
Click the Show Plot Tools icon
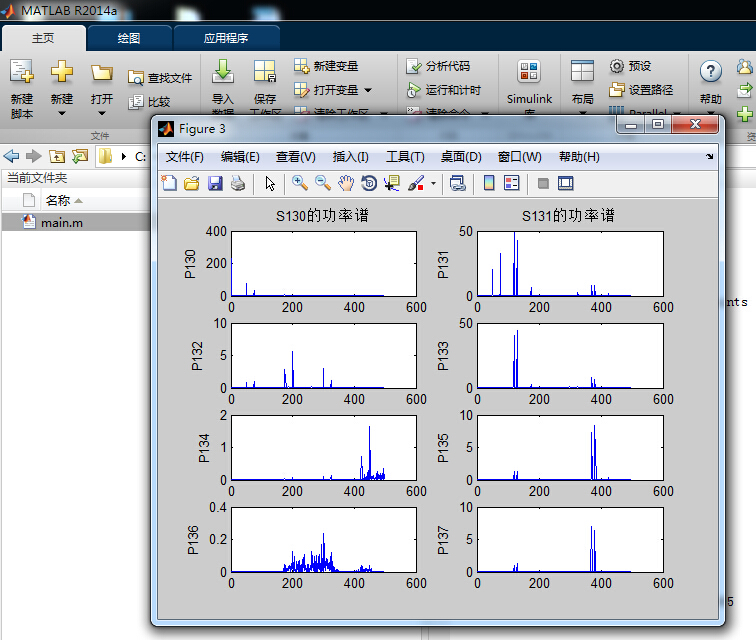pos(566,183)
